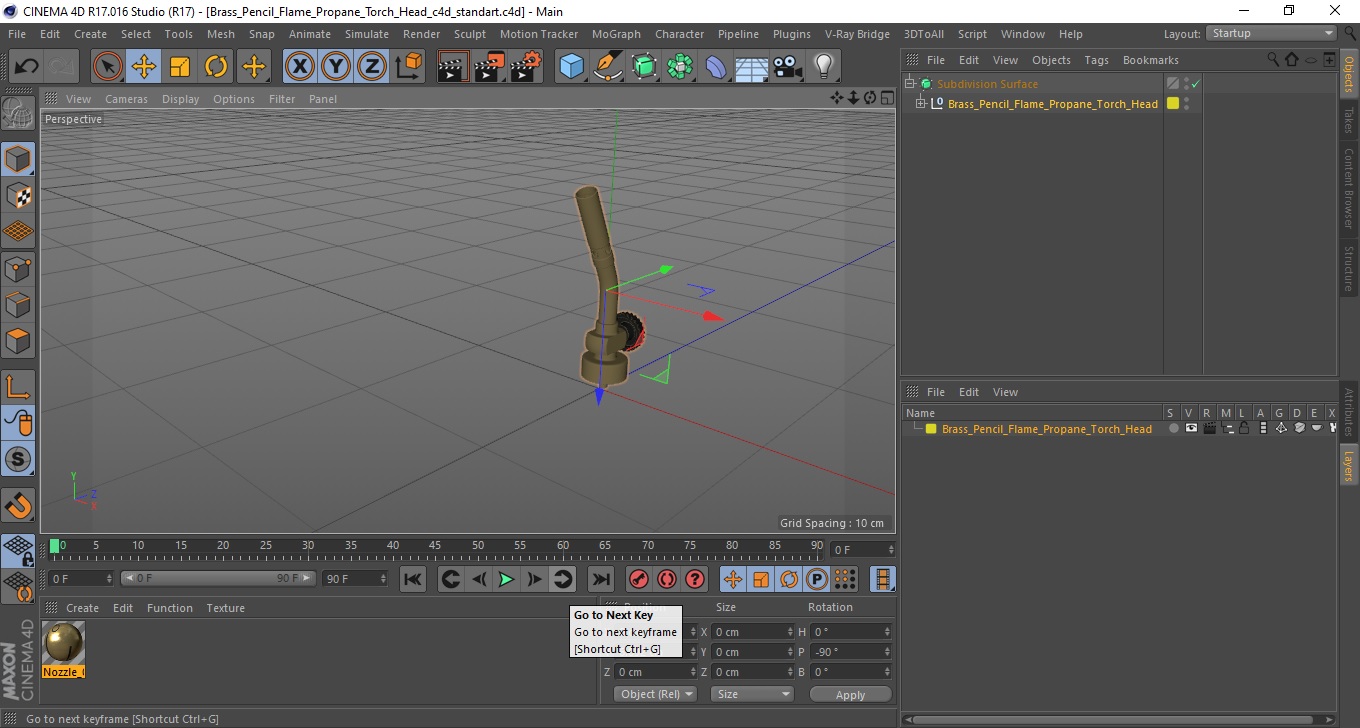Screen dimensions: 1360x728
Task: Toggle the Subdivision Surface enable checkmark
Action: [x=1195, y=84]
